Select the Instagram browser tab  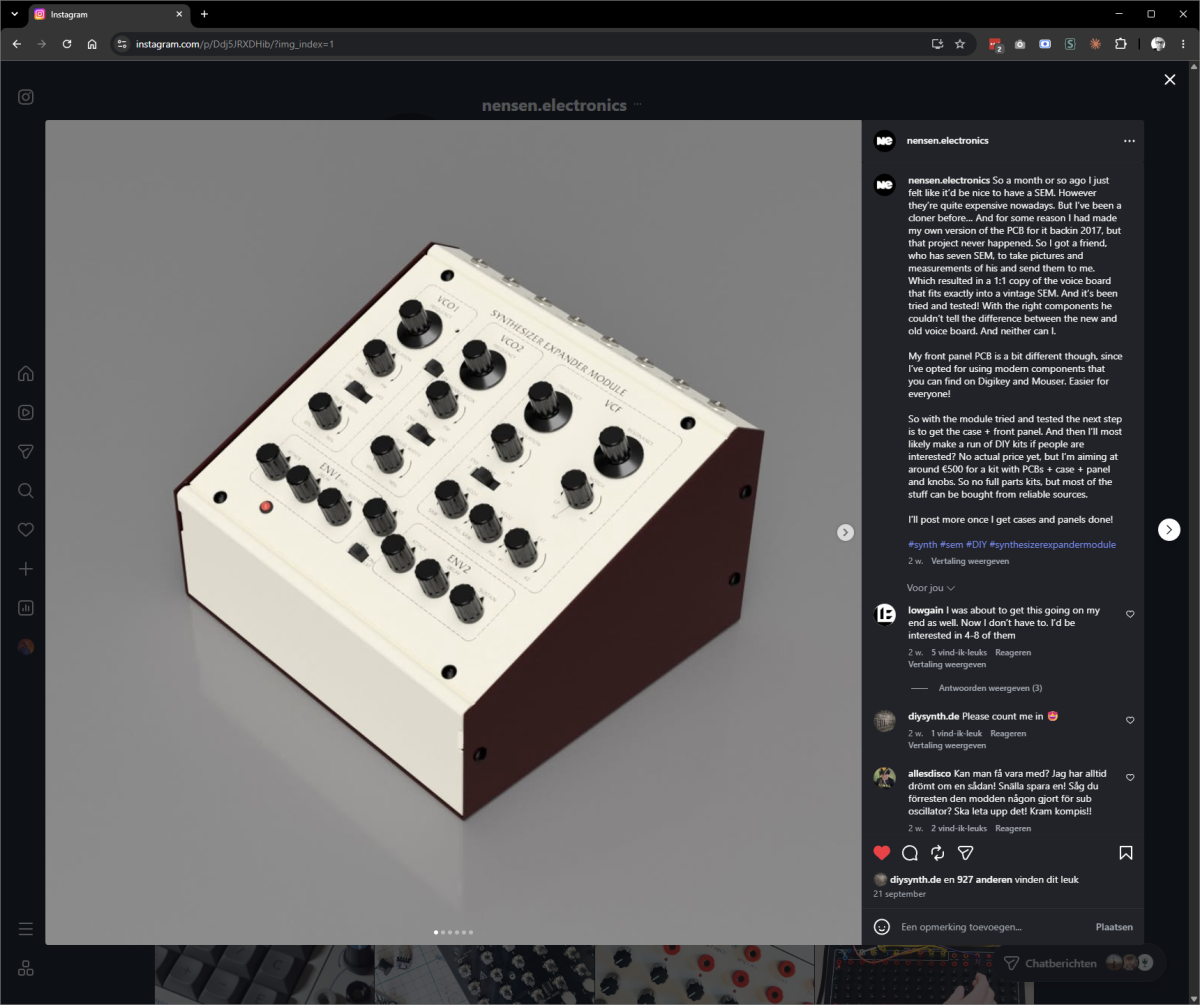pyautogui.click(x=108, y=14)
